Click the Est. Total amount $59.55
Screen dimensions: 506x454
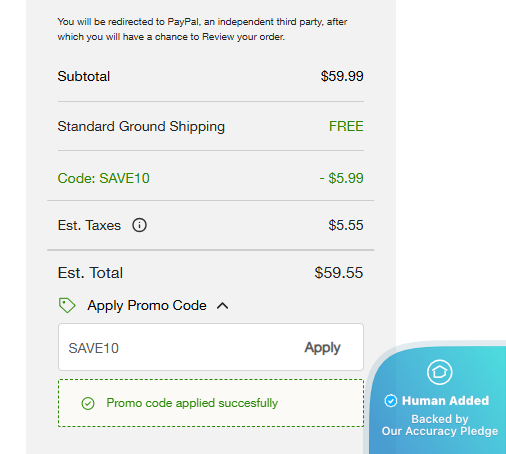339,273
